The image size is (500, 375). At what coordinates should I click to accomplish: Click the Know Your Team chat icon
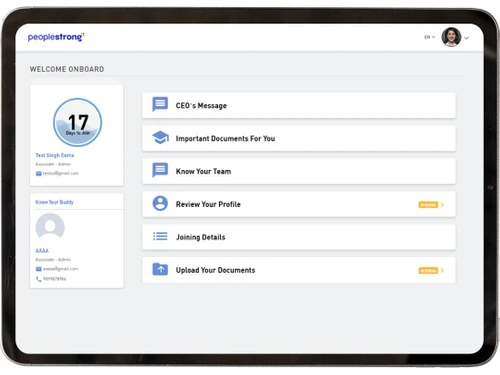160,170
